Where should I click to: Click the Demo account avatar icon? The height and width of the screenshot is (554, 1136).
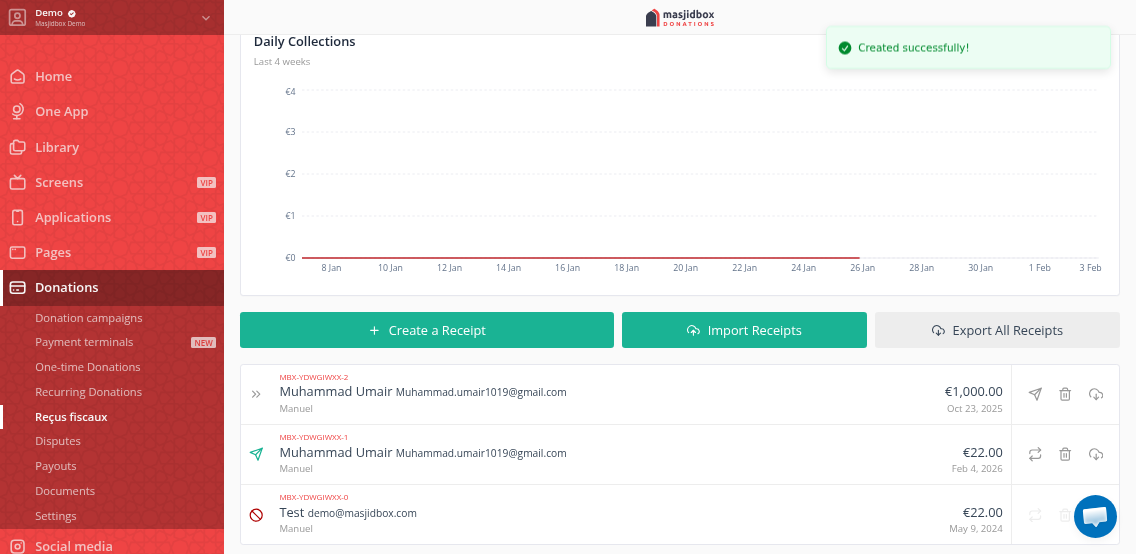tap(17, 17)
